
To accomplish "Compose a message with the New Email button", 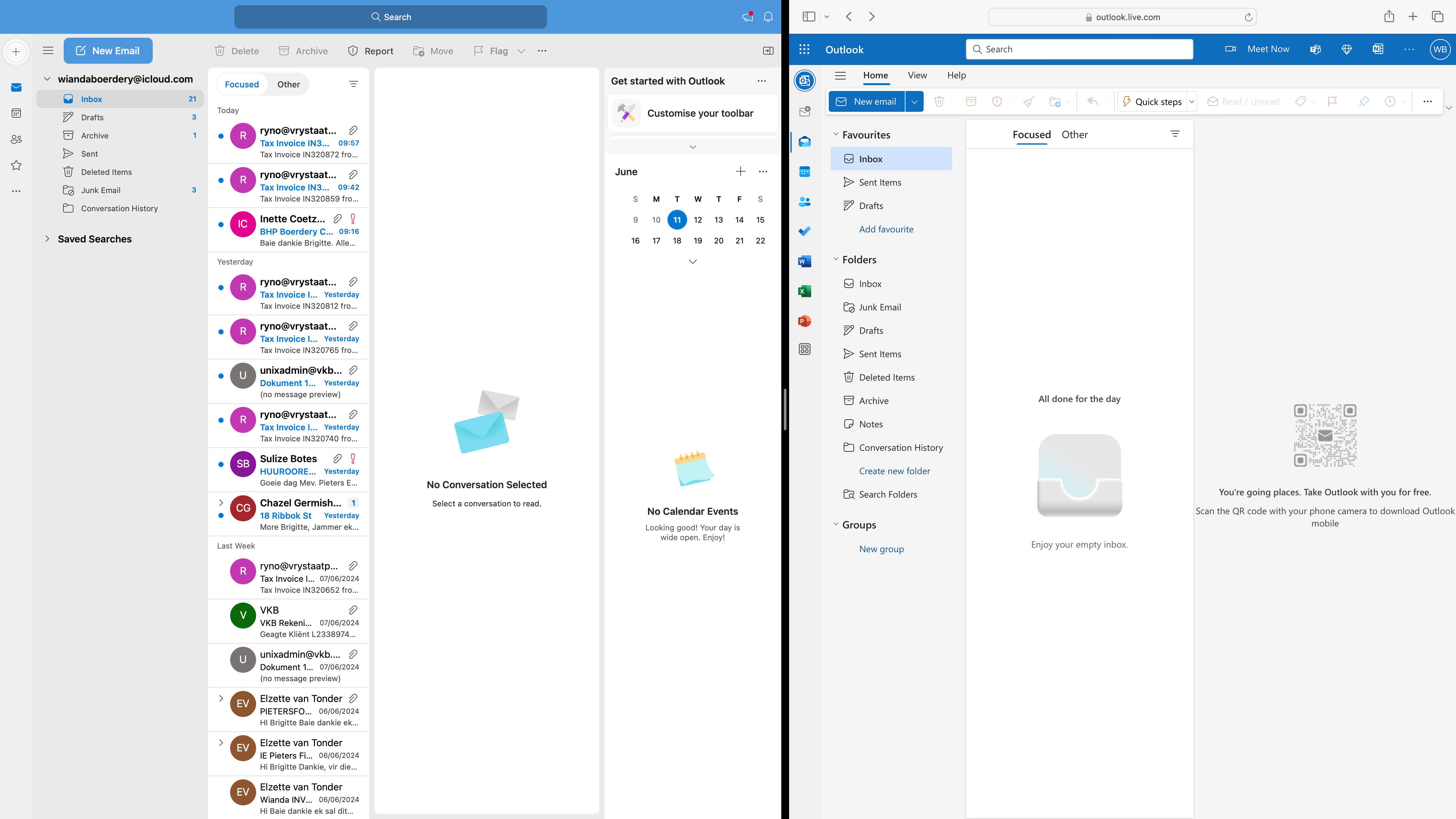I will tap(108, 50).
